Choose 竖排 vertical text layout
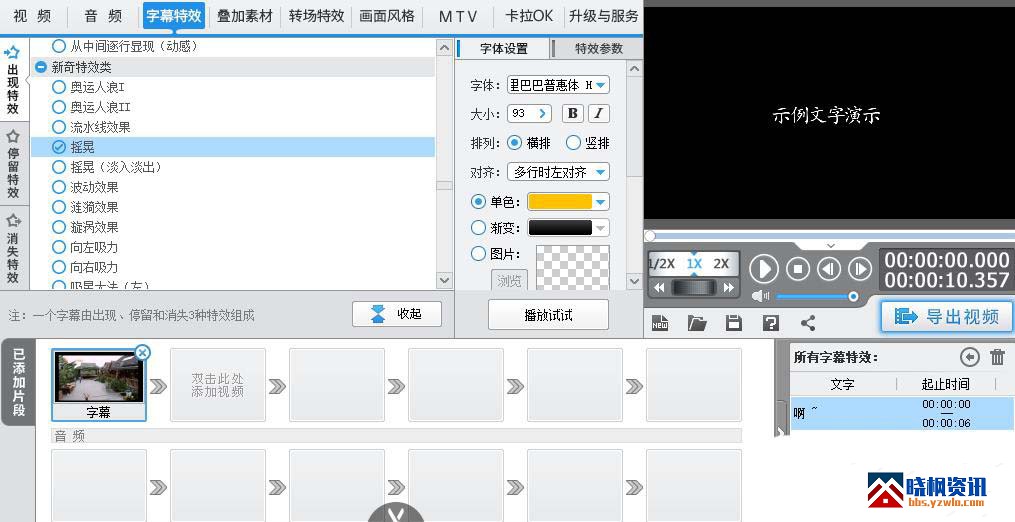The width and height of the screenshot is (1015, 522). pyautogui.click(x=588, y=142)
